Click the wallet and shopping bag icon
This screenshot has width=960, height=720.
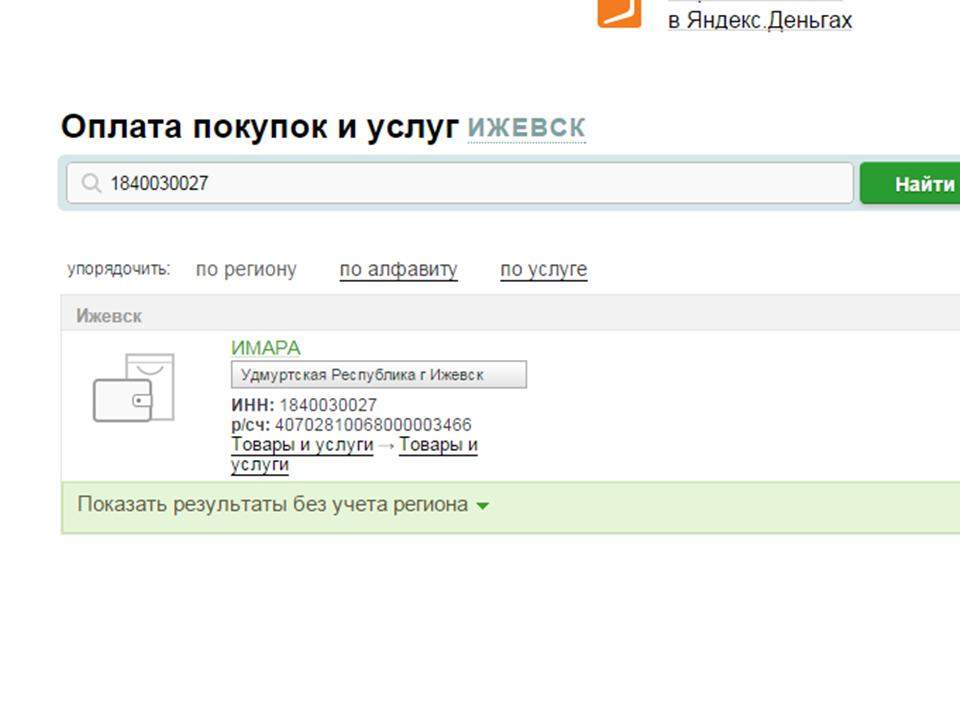(133, 388)
